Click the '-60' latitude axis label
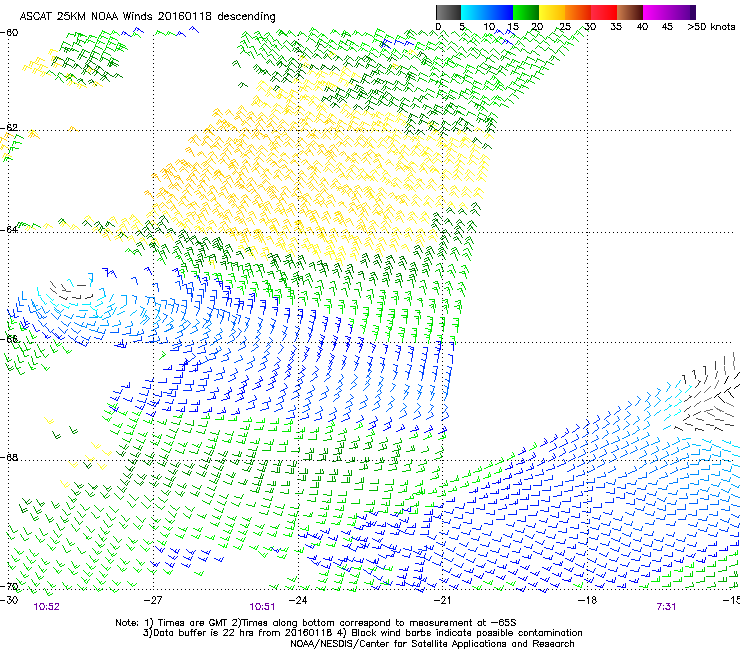Image resolution: width=740 pixels, height=650 pixels. pos(9,33)
